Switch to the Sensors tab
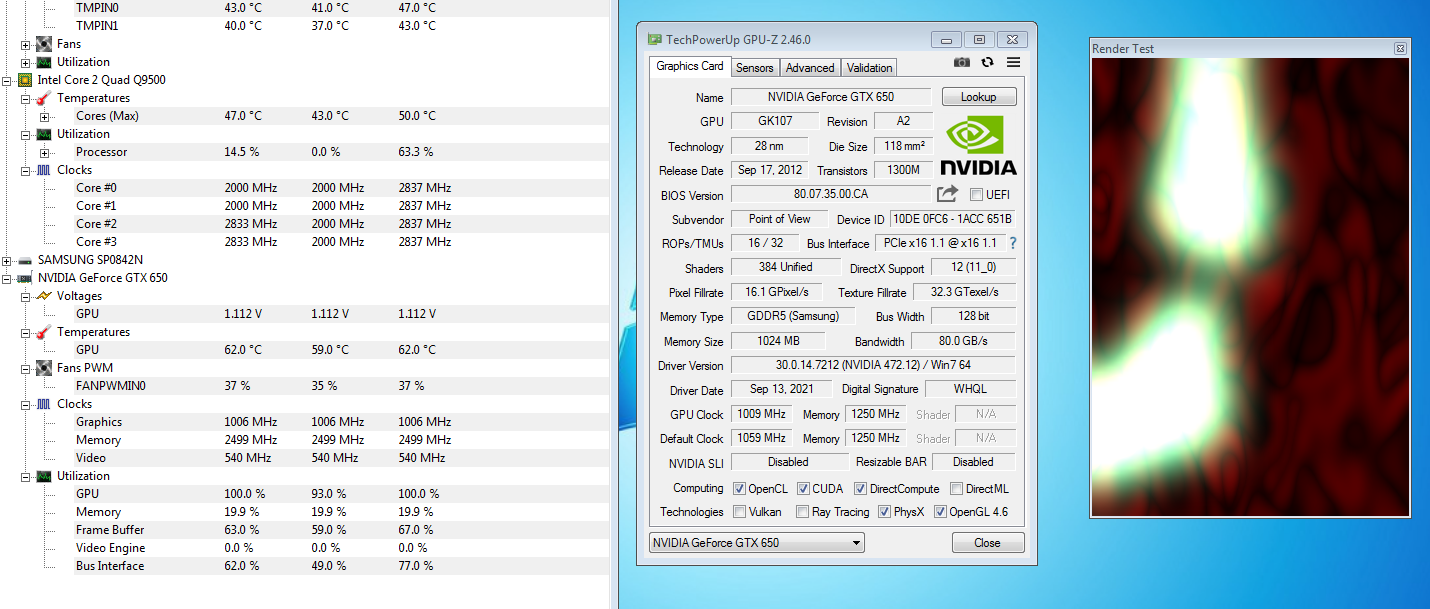Screen dimensions: 1430x609 coord(755,68)
